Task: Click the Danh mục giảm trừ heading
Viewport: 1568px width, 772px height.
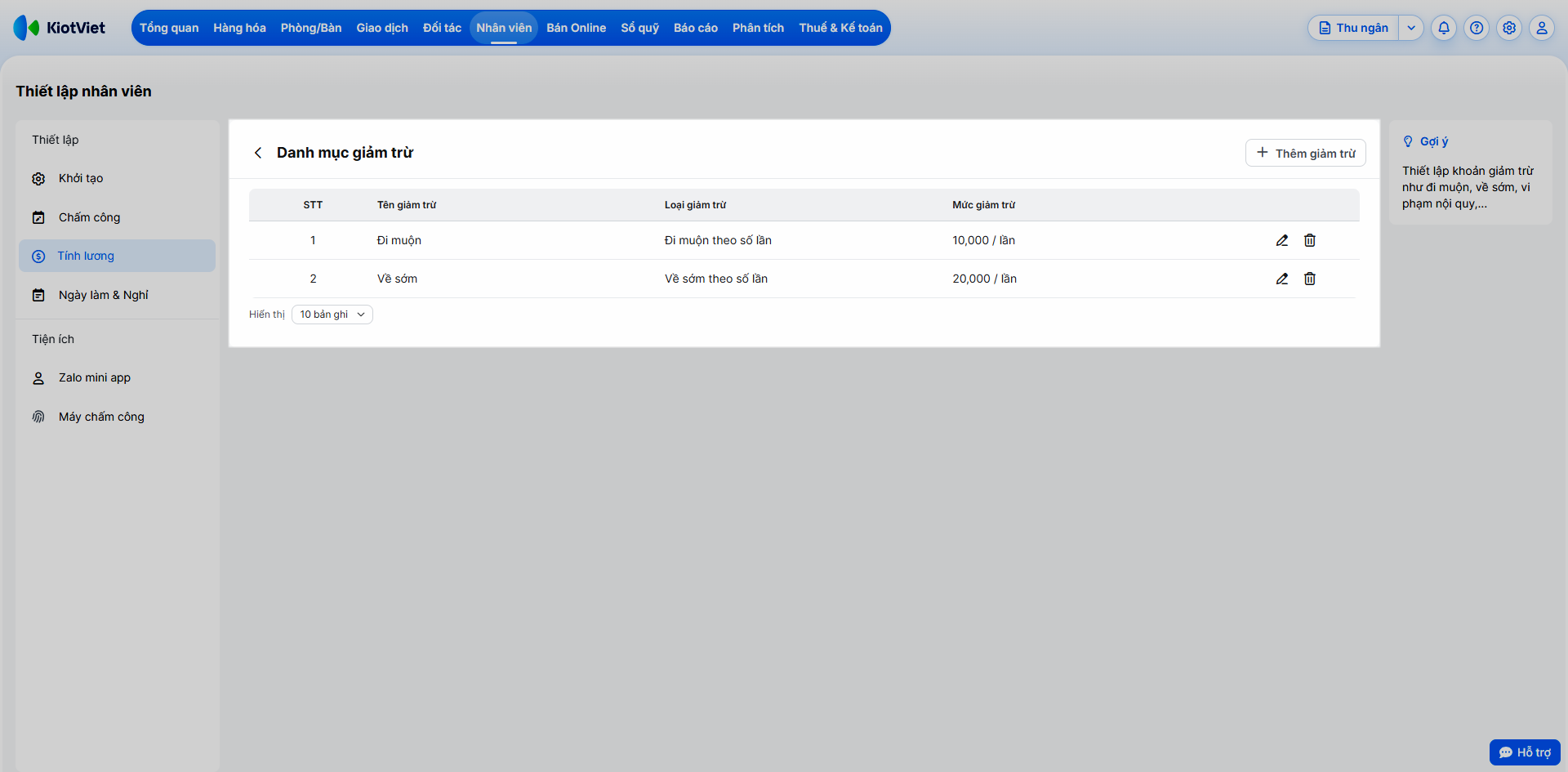Action: point(345,153)
